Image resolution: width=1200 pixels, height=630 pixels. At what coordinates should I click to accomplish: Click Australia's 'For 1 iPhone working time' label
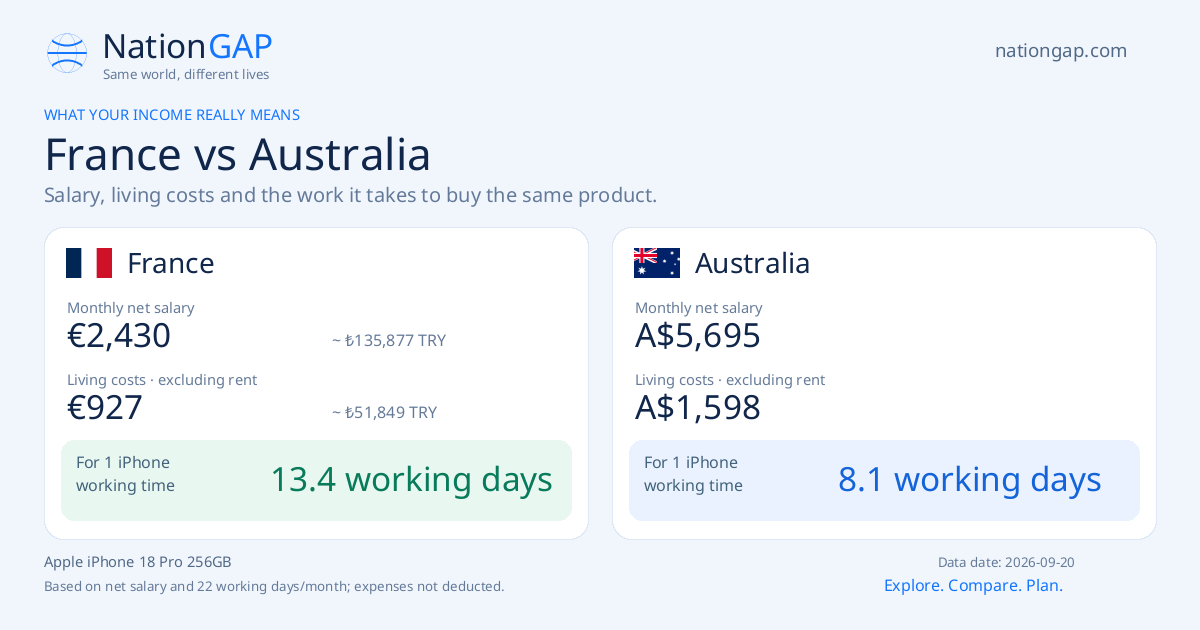[x=694, y=474]
